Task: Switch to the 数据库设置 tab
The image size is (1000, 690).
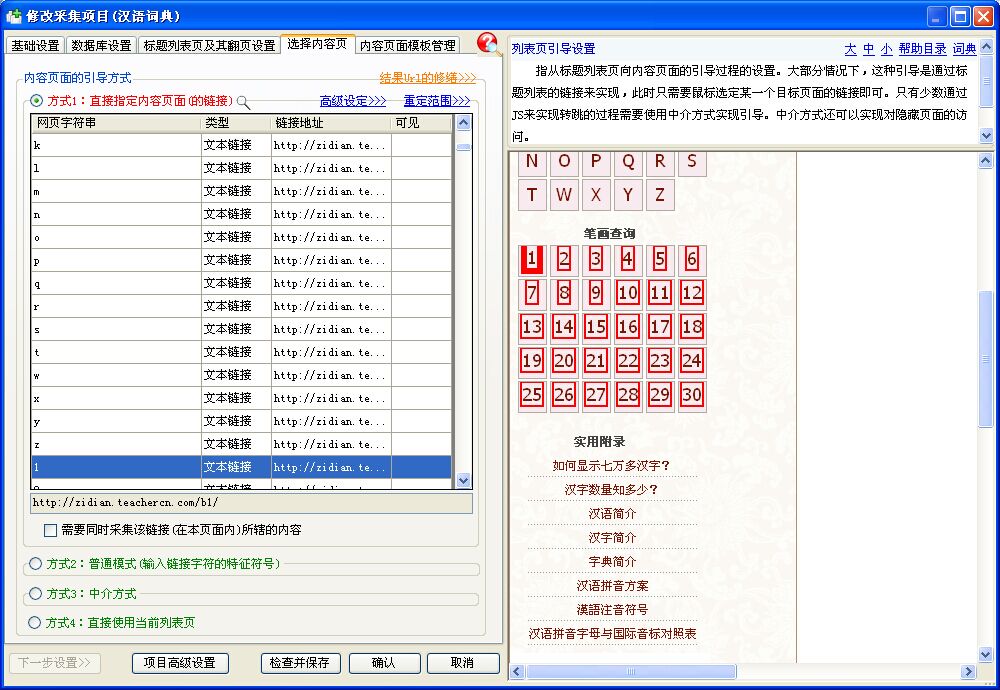Action: tap(101, 46)
